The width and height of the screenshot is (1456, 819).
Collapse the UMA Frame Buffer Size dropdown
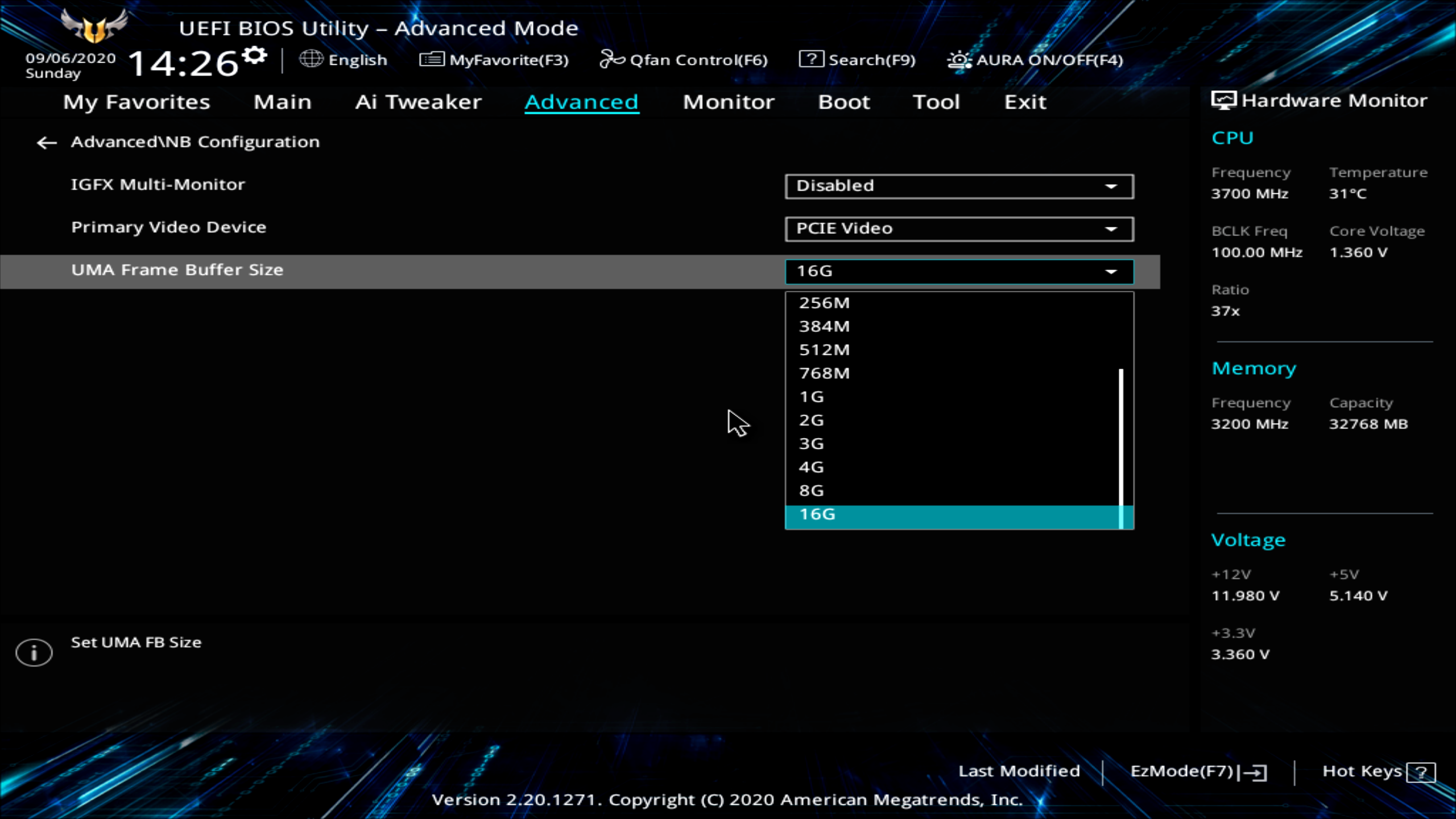point(959,271)
